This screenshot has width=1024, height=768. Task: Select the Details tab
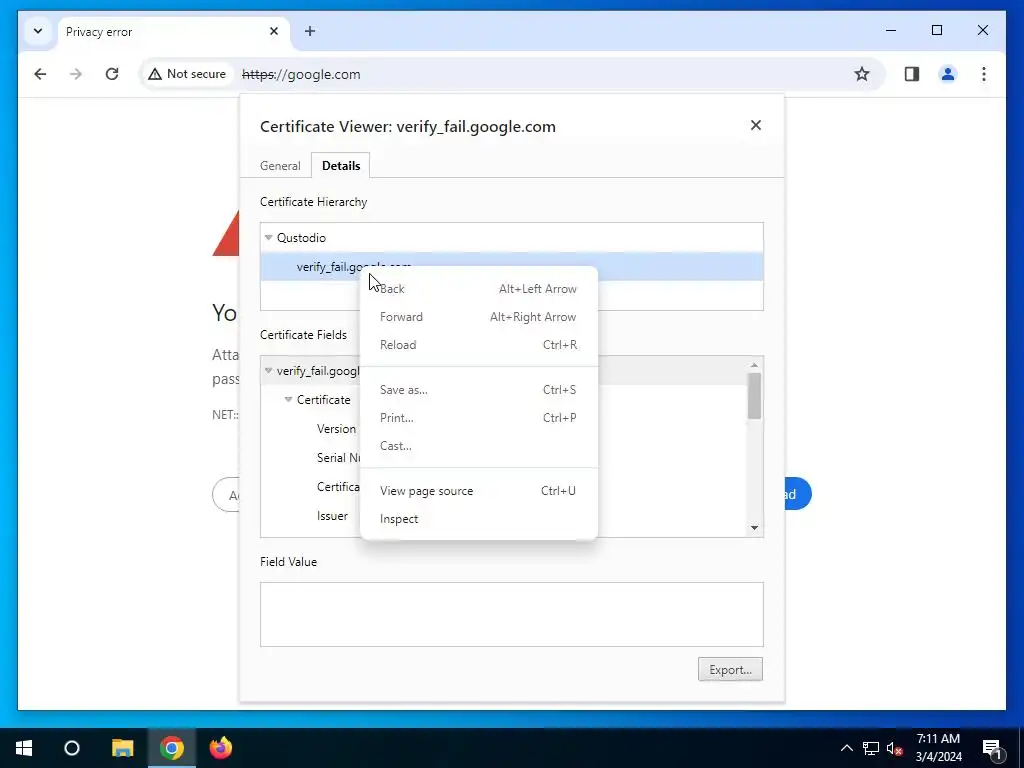pyautogui.click(x=341, y=166)
